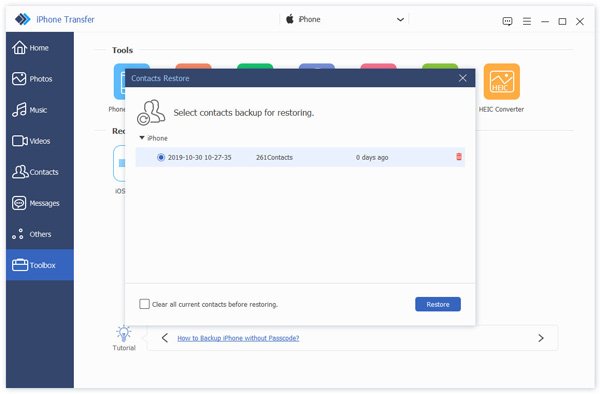This screenshot has width=600, height=394.
Task: Open the iPhone device dropdown
Action: (344, 19)
